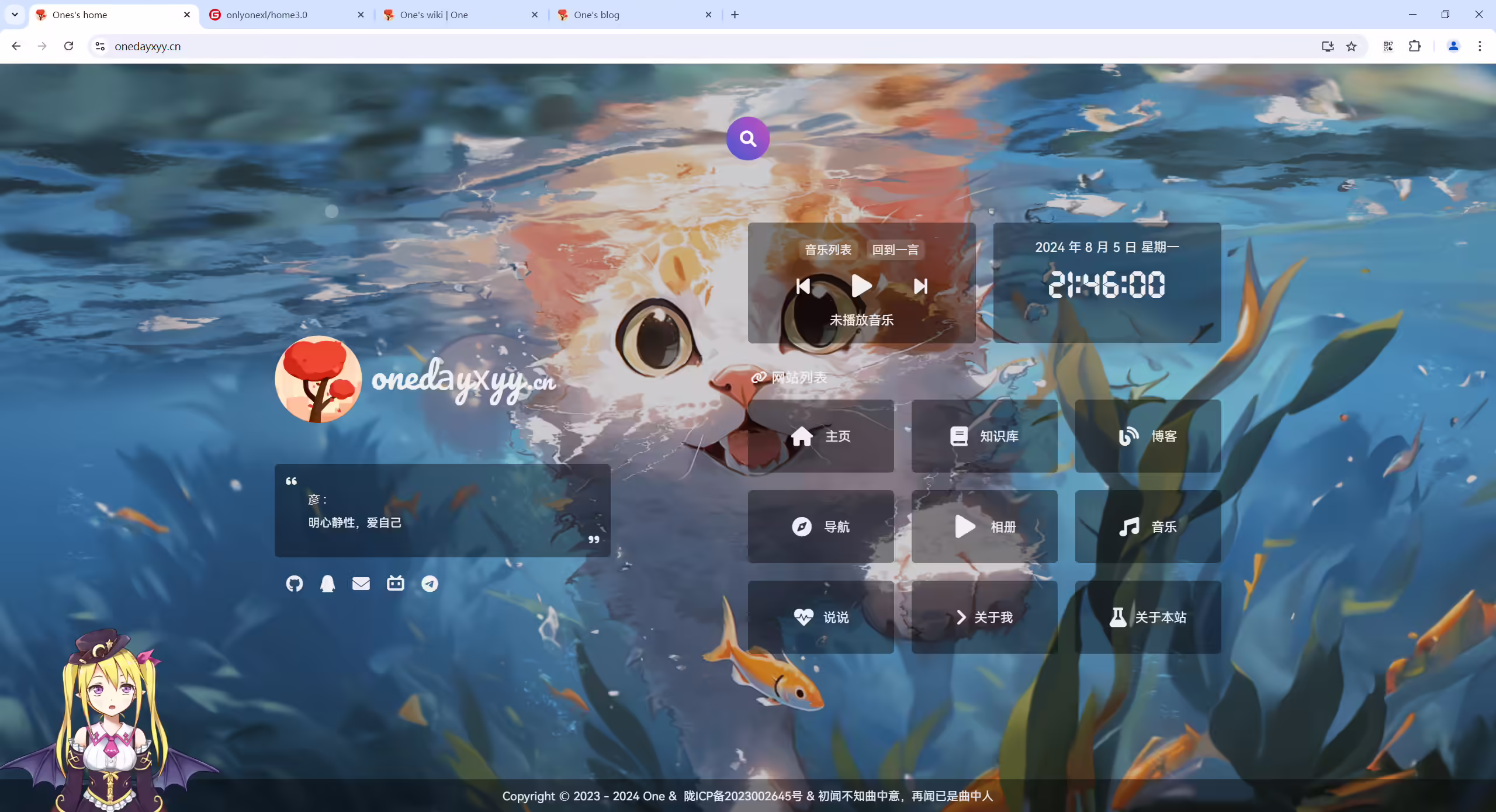
Task: Open the purple search button
Action: pos(747,138)
